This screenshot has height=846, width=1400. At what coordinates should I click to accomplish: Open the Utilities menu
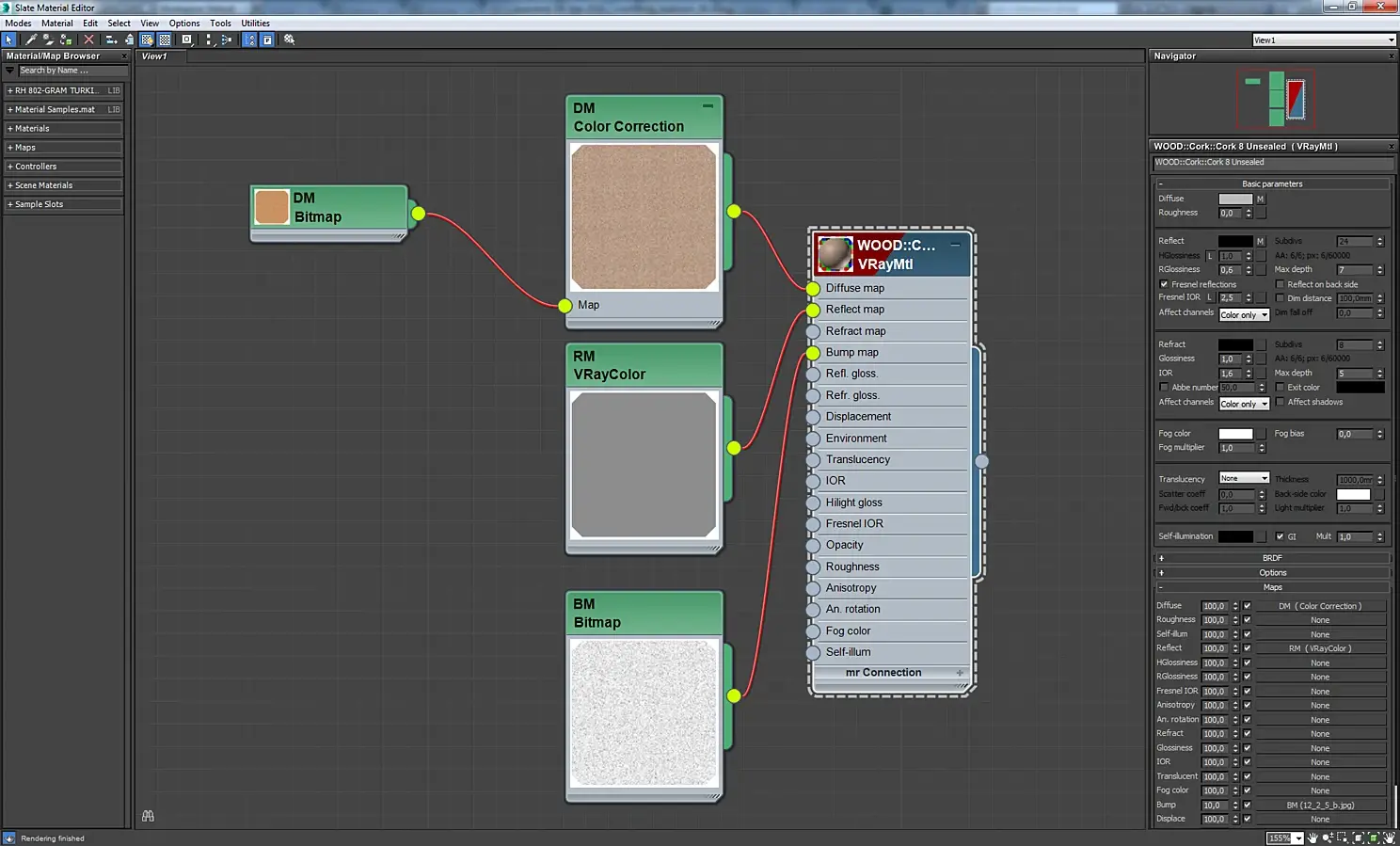tap(255, 24)
